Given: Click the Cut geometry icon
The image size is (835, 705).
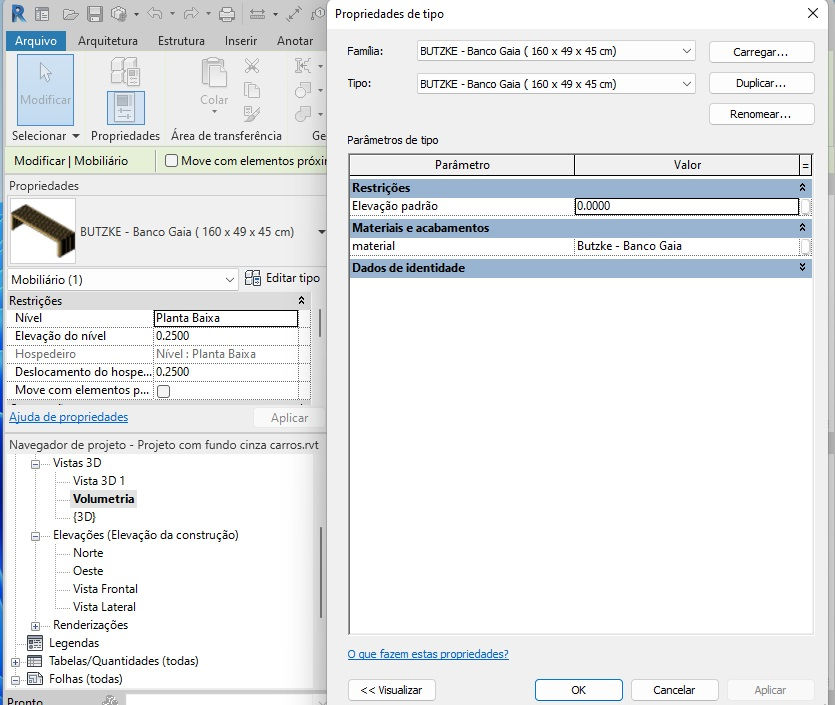Looking at the screenshot, I should [x=303, y=90].
